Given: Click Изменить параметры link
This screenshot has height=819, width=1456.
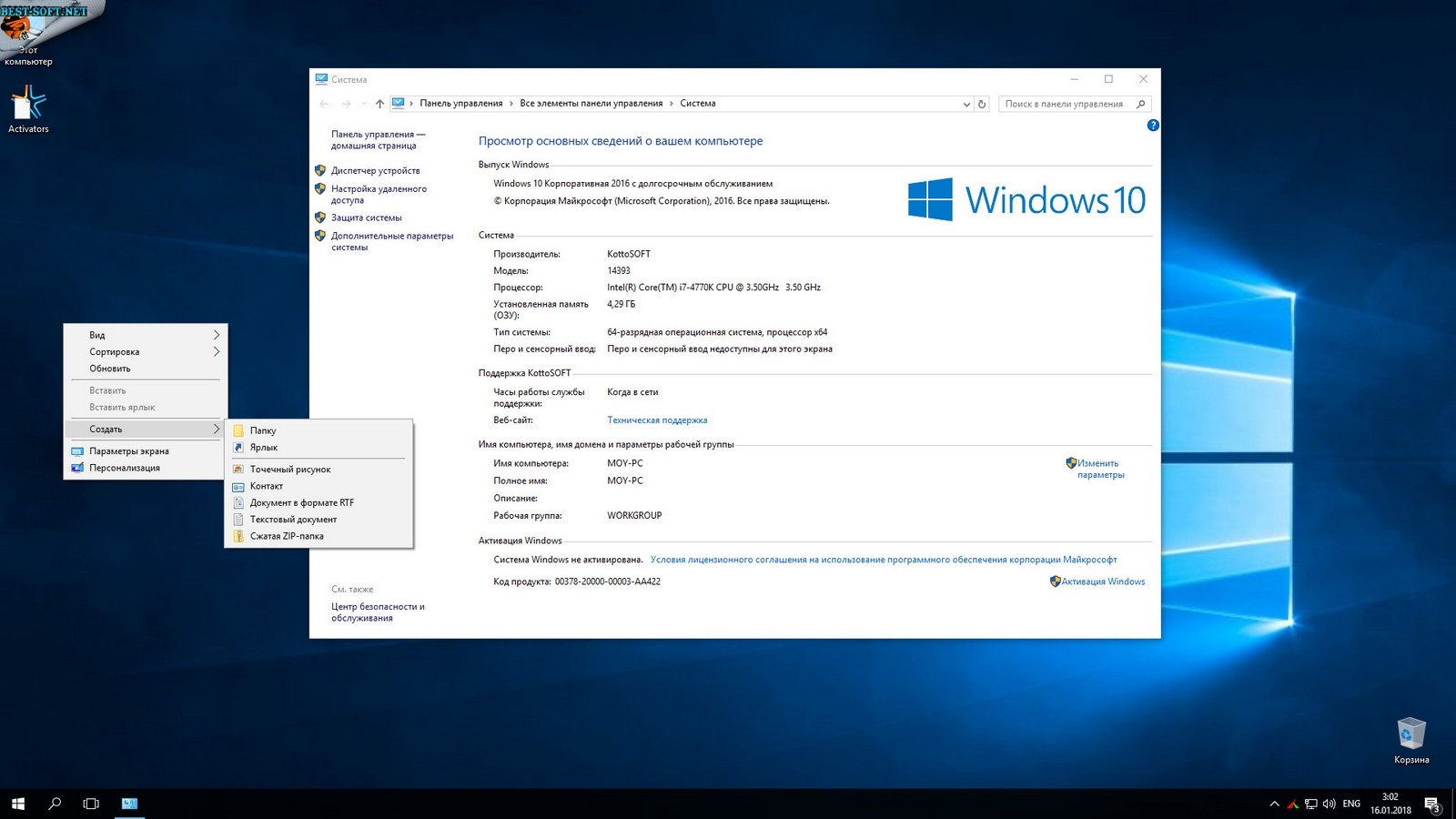Looking at the screenshot, I should click(1101, 470).
